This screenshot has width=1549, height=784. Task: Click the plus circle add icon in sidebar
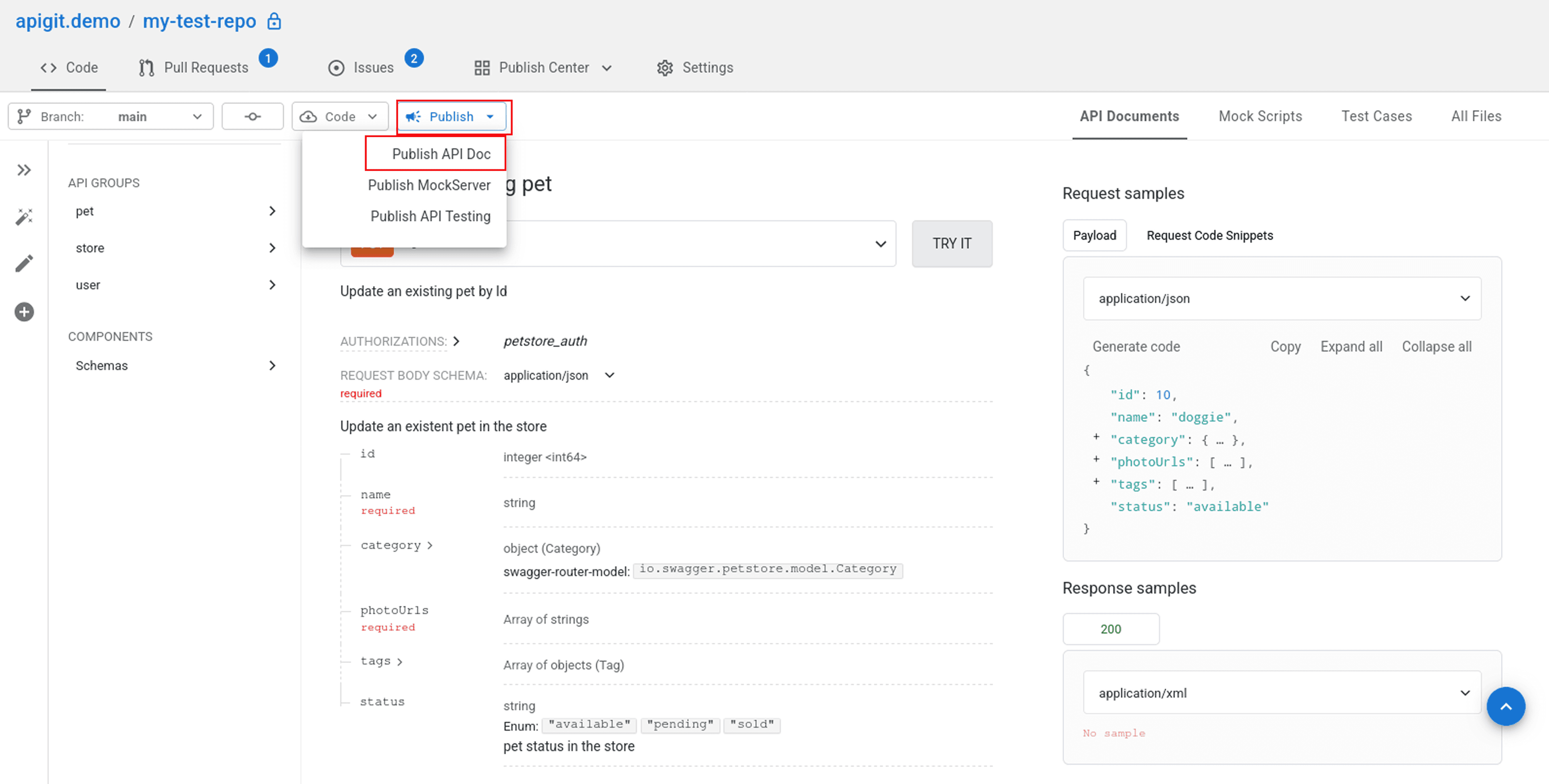coord(24,312)
